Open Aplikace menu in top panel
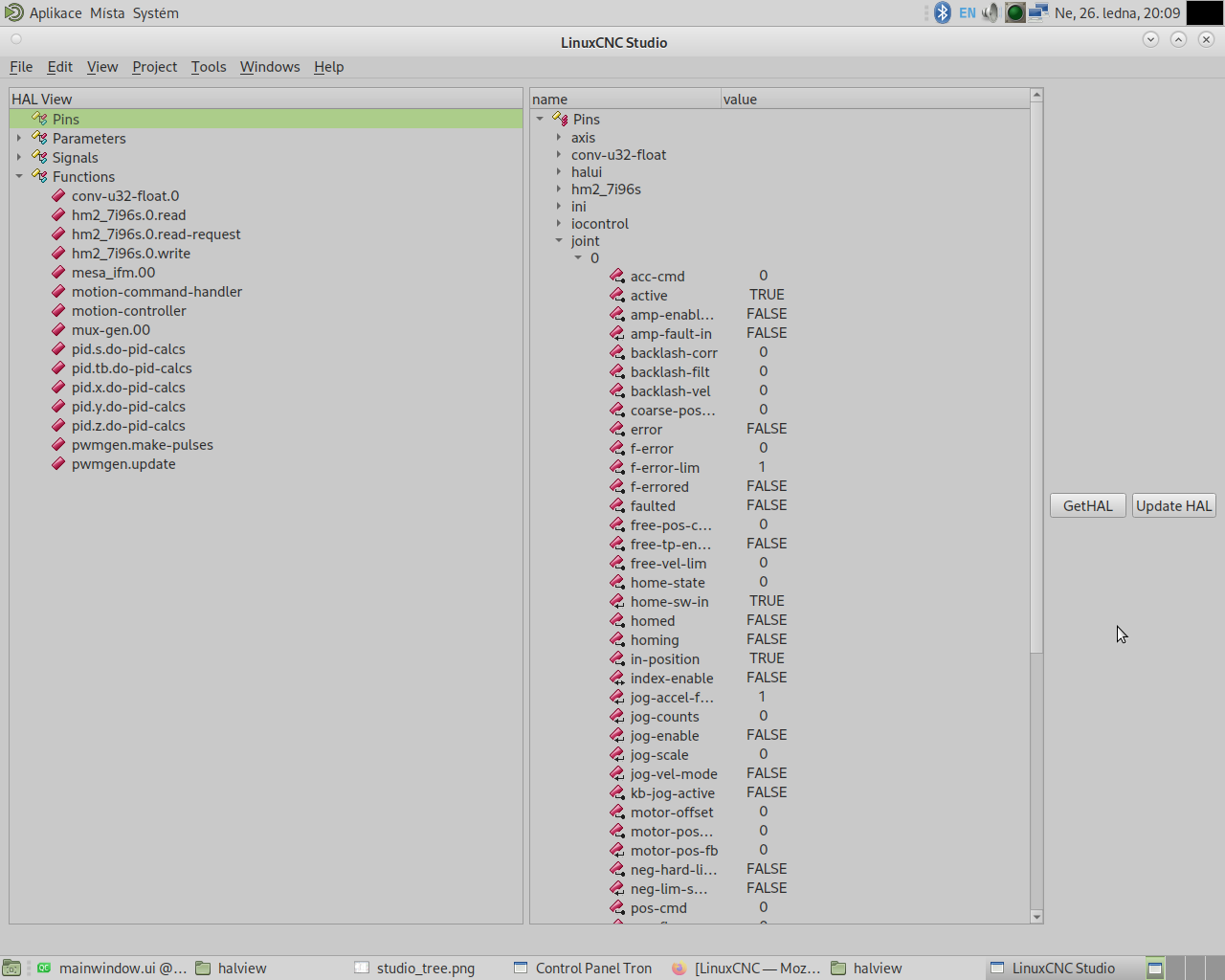This screenshot has height=980, width=1225. pos(56,12)
